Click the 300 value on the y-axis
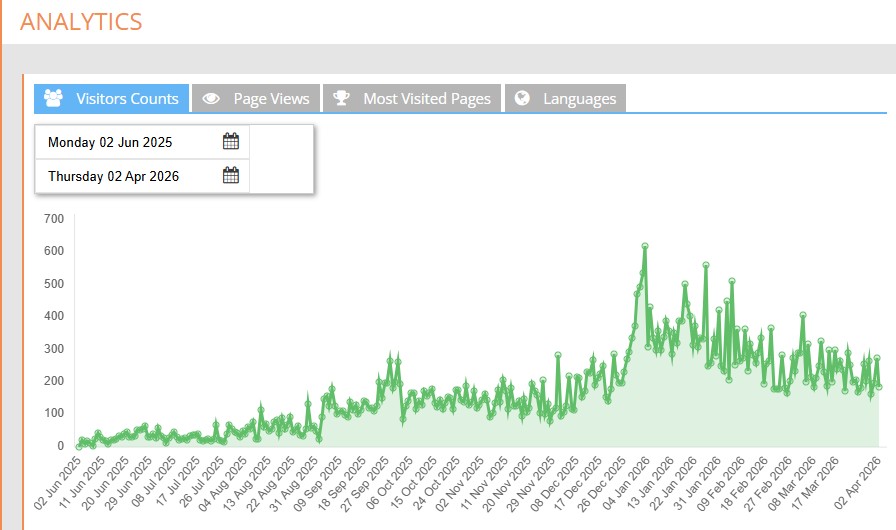This screenshot has height=530, width=896. click(x=53, y=348)
